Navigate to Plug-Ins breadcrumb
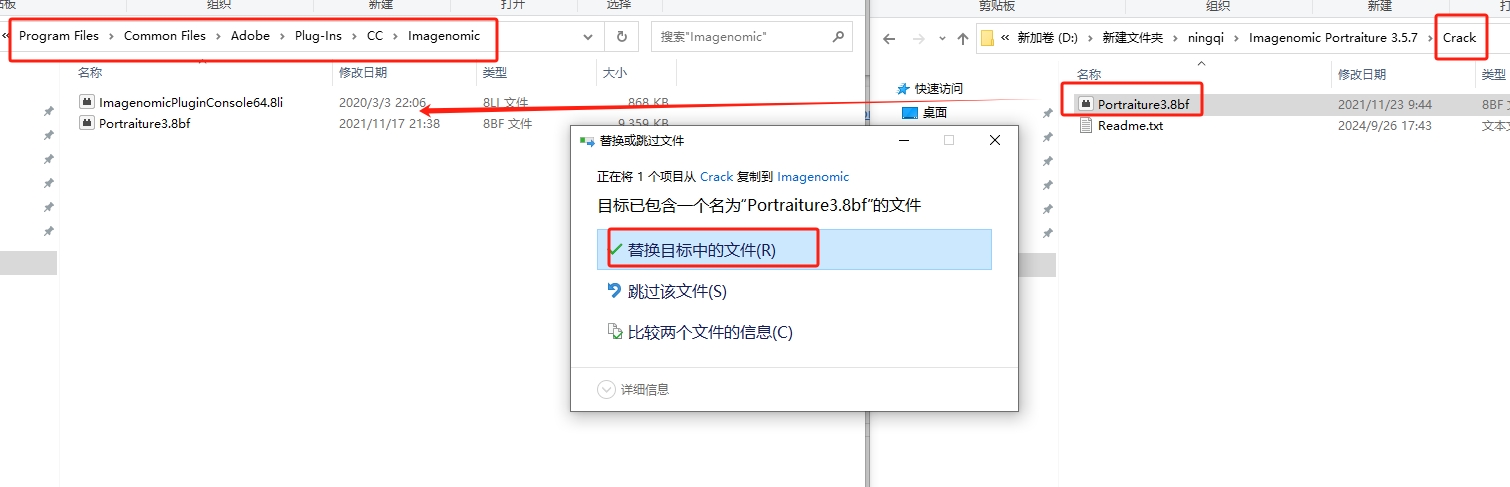Image resolution: width=1510 pixels, height=487 pixels. pos(318,36)
